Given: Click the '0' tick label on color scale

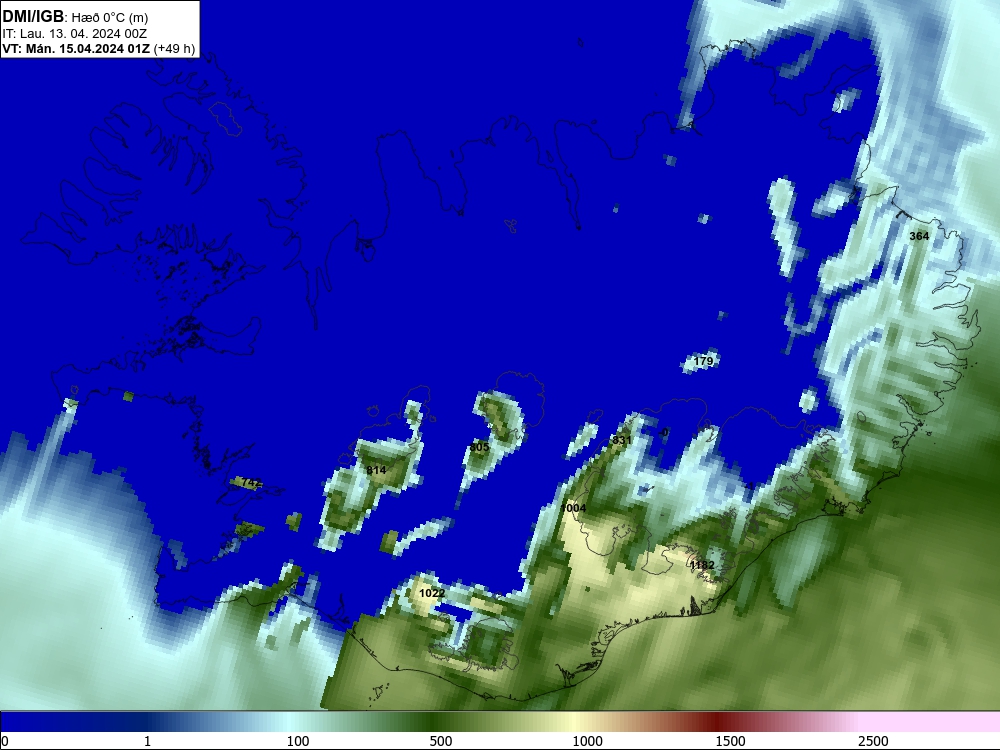Looking at the screenshot, I should point(6,741).
